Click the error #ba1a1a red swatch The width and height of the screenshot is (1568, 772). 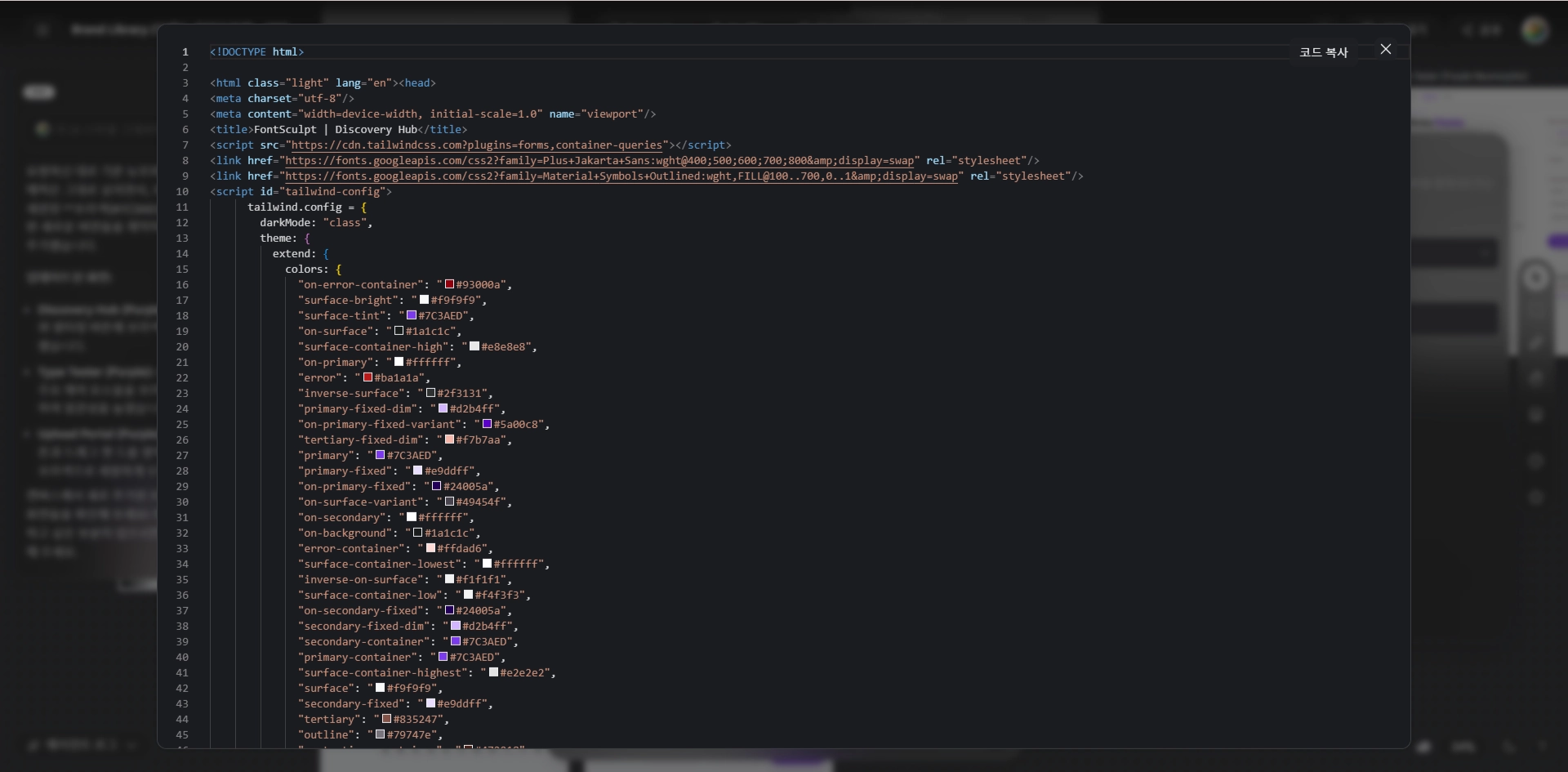point(367,378)
